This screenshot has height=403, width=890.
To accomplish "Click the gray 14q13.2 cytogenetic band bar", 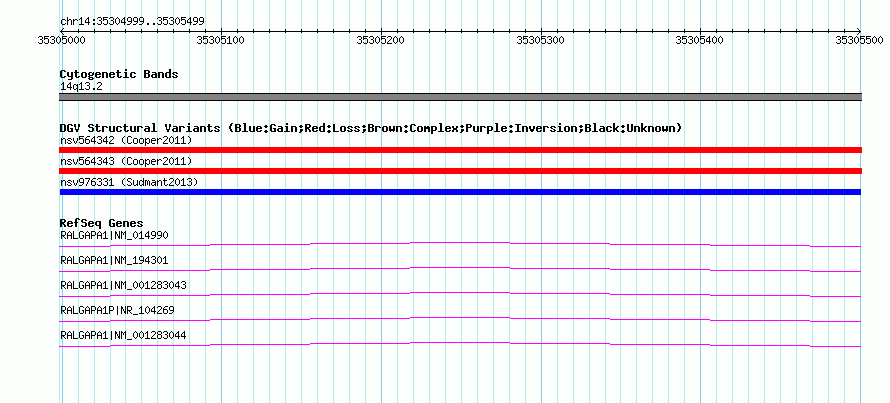I will point(461,97).
